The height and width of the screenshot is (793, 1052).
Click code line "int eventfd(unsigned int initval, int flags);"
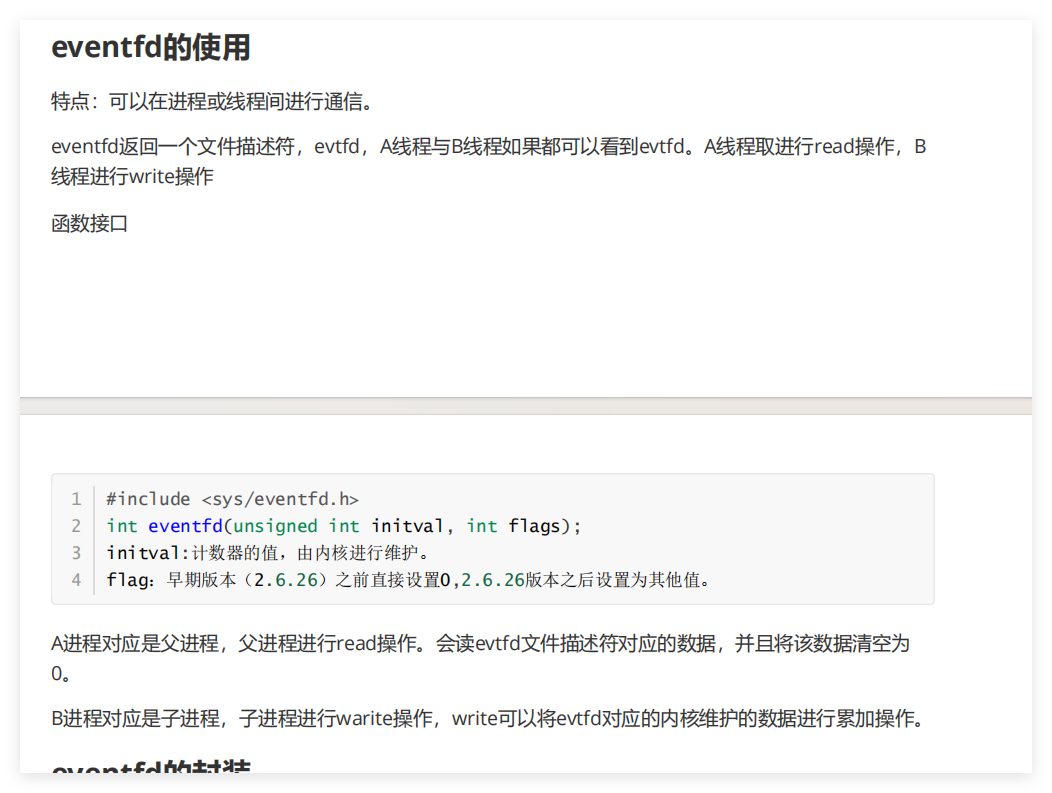[344, 526]
